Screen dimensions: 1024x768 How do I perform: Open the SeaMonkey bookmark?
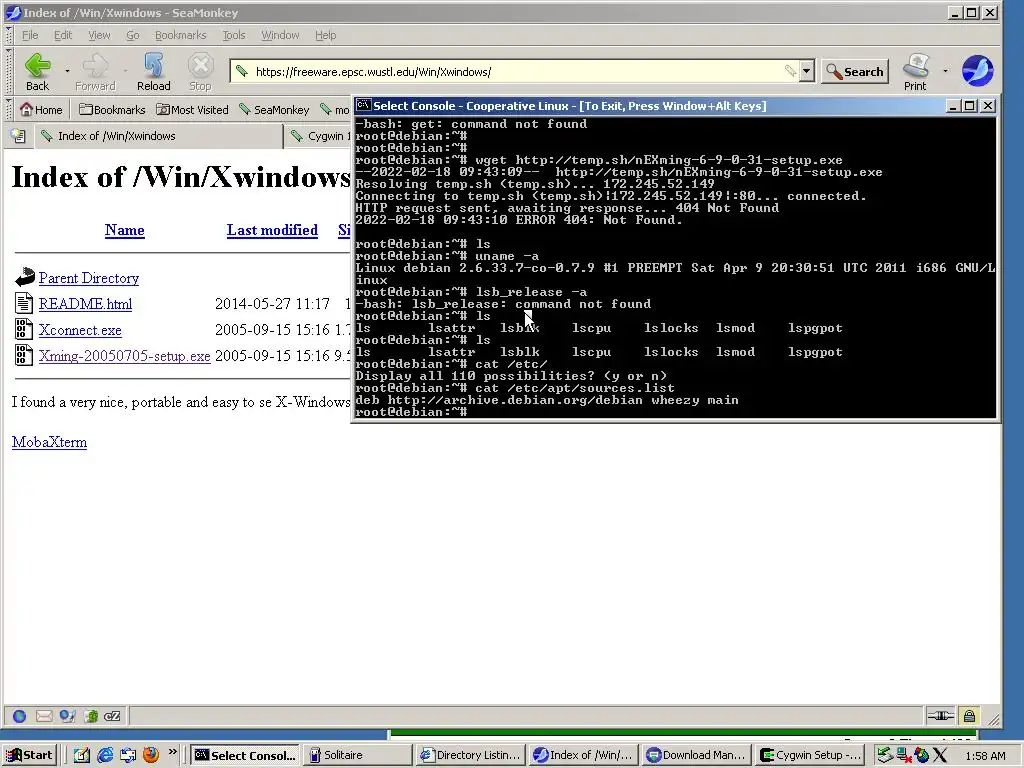pyautogui.click(x=274, y=110)
